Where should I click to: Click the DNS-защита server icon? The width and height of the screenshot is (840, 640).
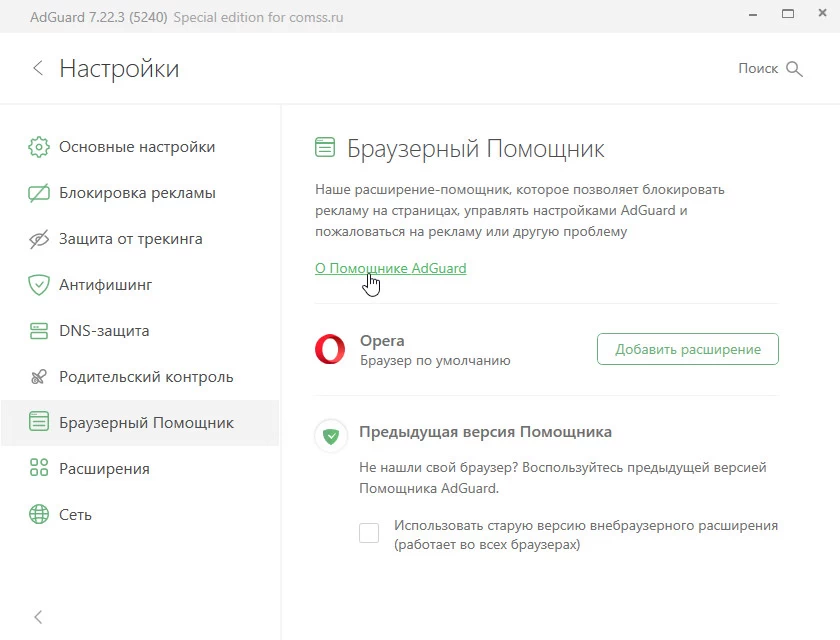[39, 331]
